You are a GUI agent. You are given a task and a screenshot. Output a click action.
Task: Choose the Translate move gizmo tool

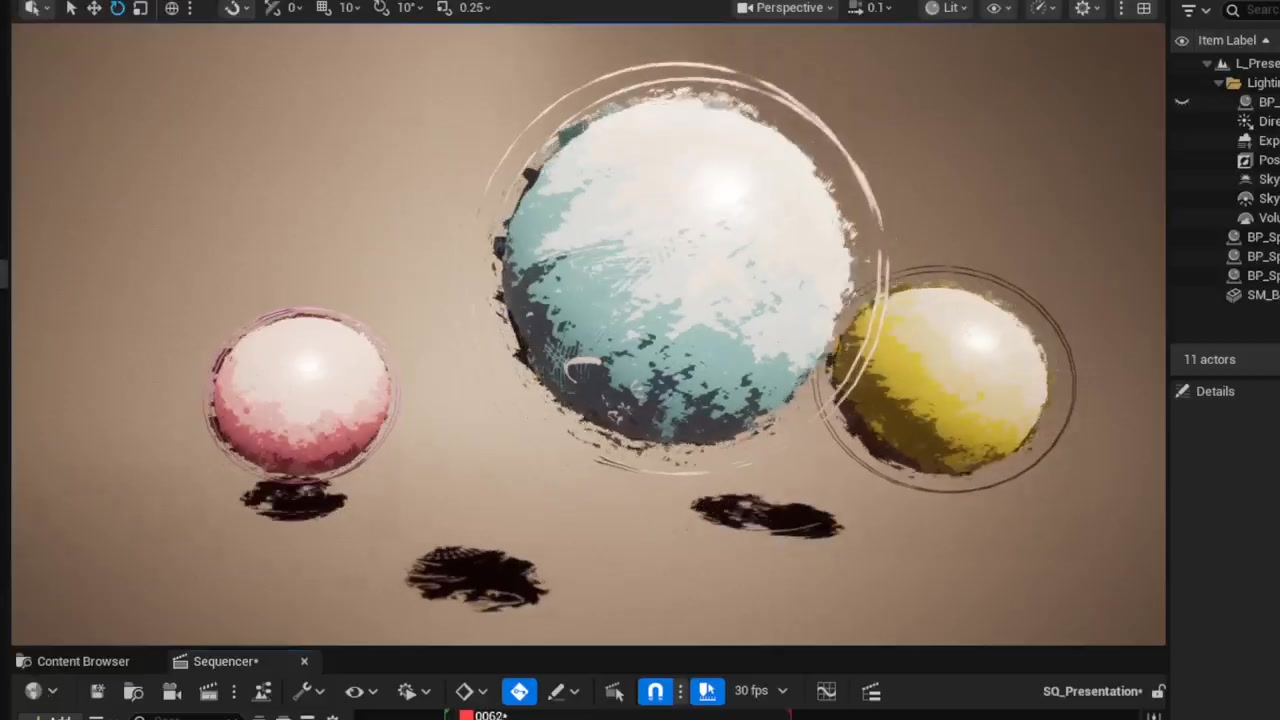click(x=94, y=8)
